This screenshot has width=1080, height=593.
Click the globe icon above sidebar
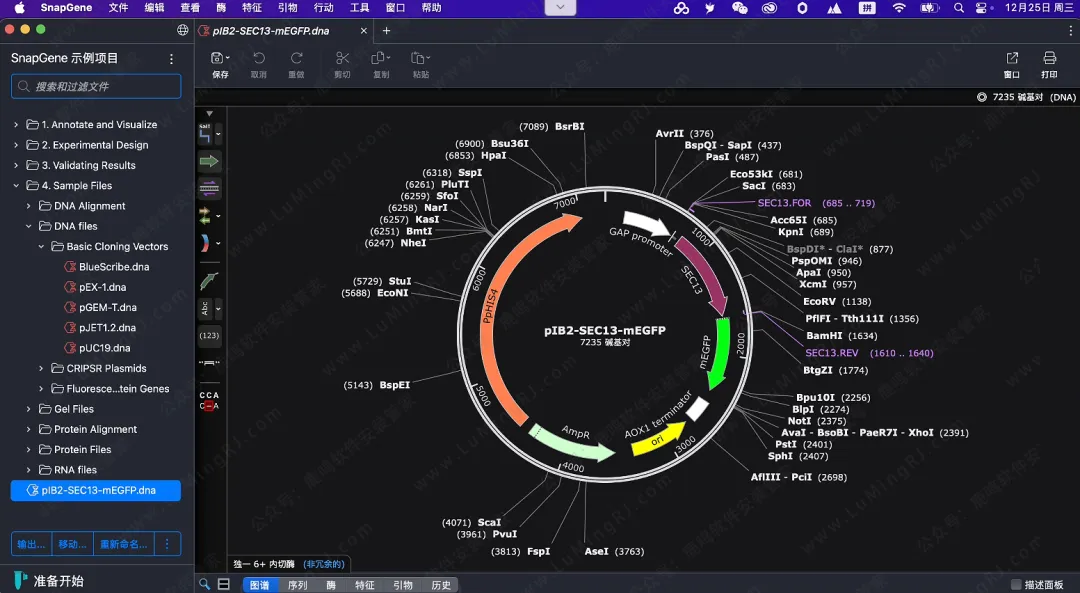tap(182, 30)
